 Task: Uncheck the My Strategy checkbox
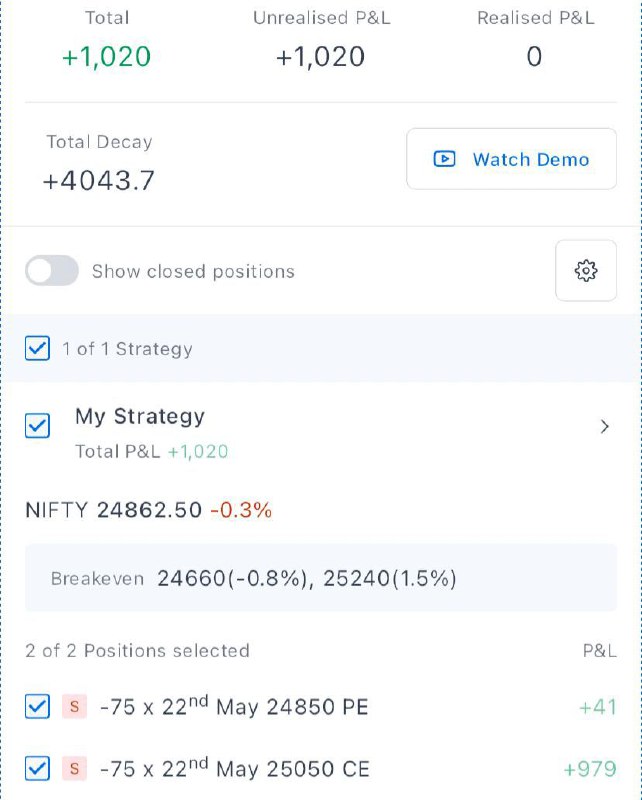pos(37,426)
